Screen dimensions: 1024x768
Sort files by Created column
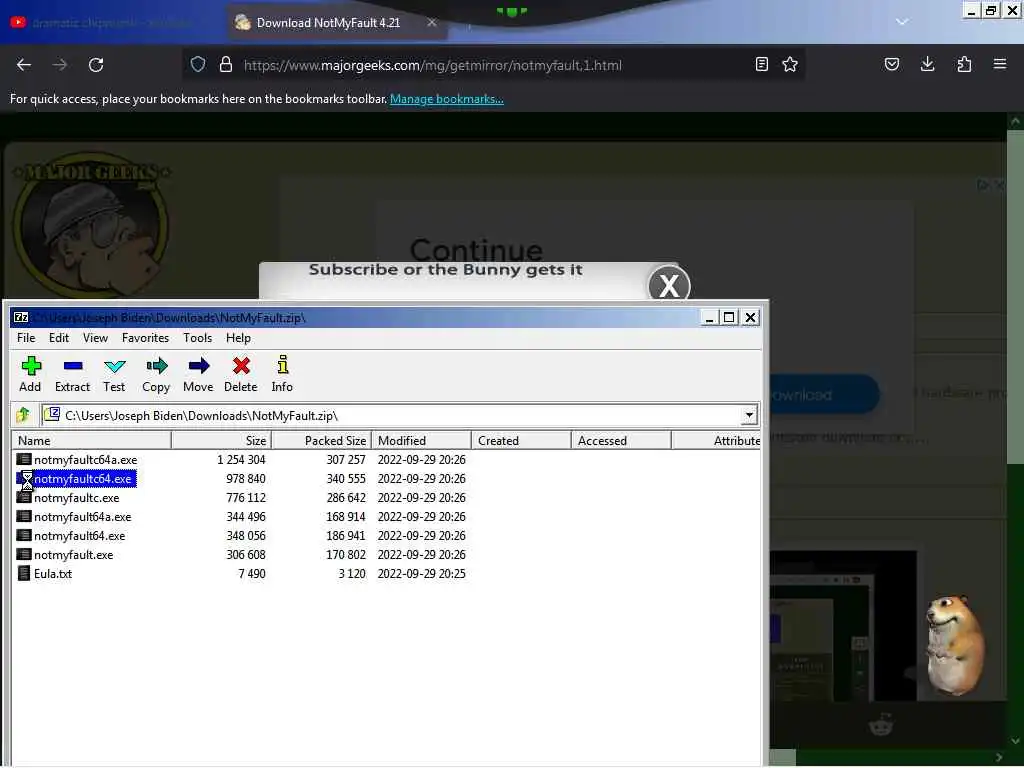tap(521, 441)
